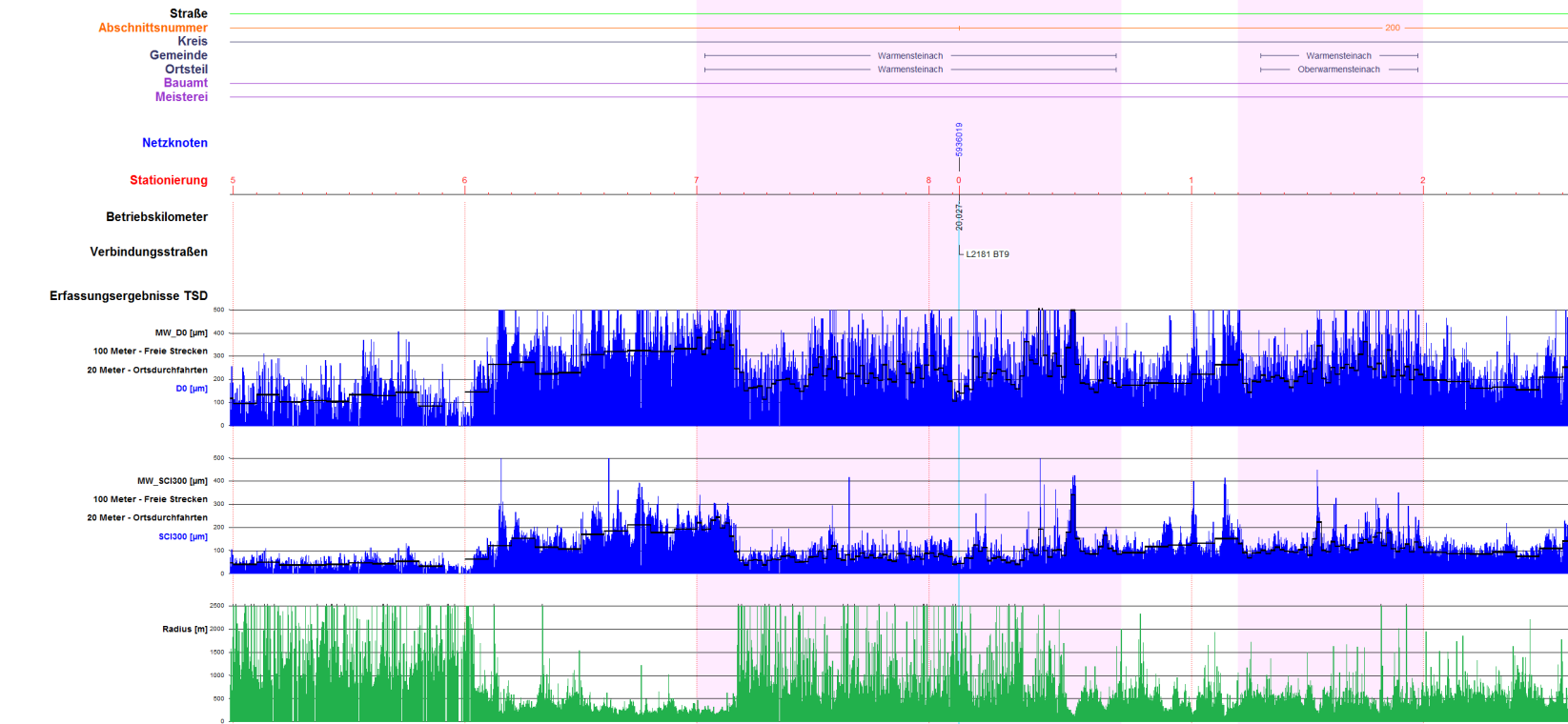The width and height of the screenshot is (1568, 724).
Task: Click station marker 0 on Stationierung axis
Action: click(x=959, y=180)
